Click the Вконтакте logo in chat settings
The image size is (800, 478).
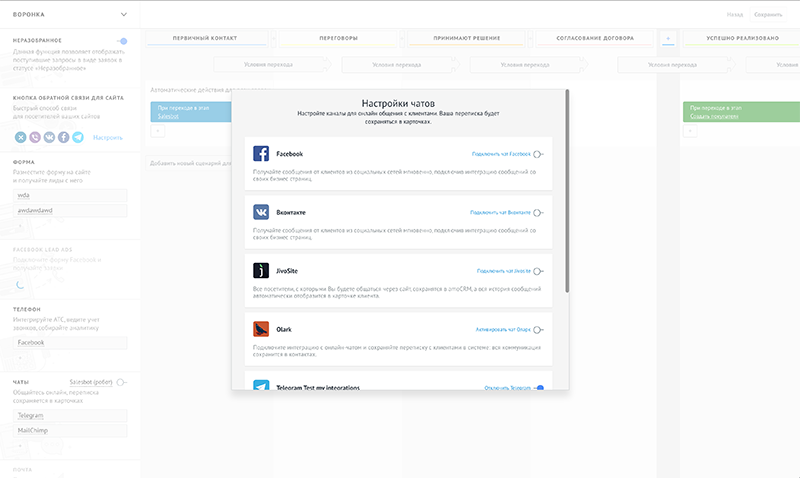261,212
